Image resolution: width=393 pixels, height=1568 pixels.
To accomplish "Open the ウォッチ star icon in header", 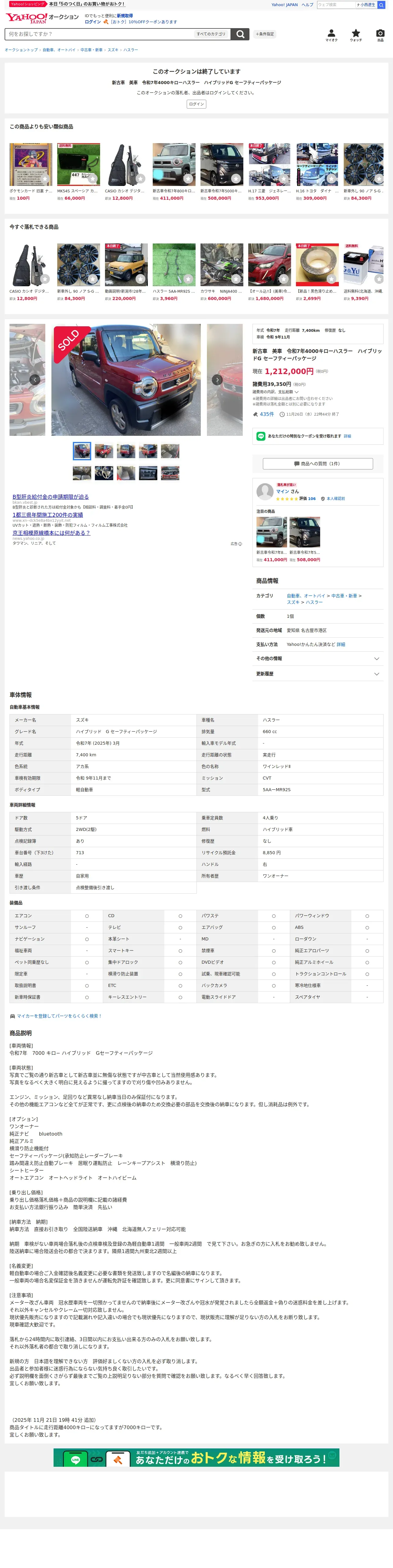I will coord(356,35).
